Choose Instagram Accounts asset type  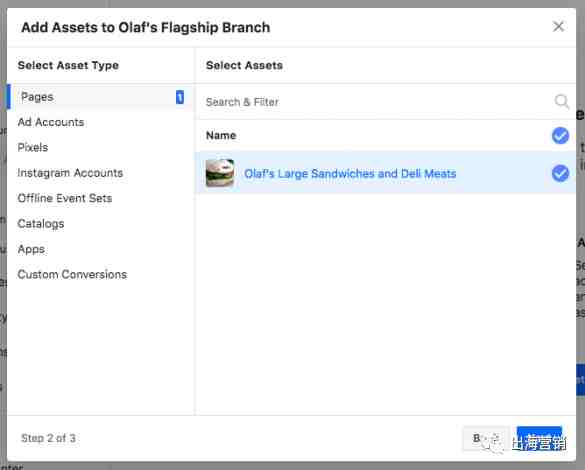click(70, 173)
